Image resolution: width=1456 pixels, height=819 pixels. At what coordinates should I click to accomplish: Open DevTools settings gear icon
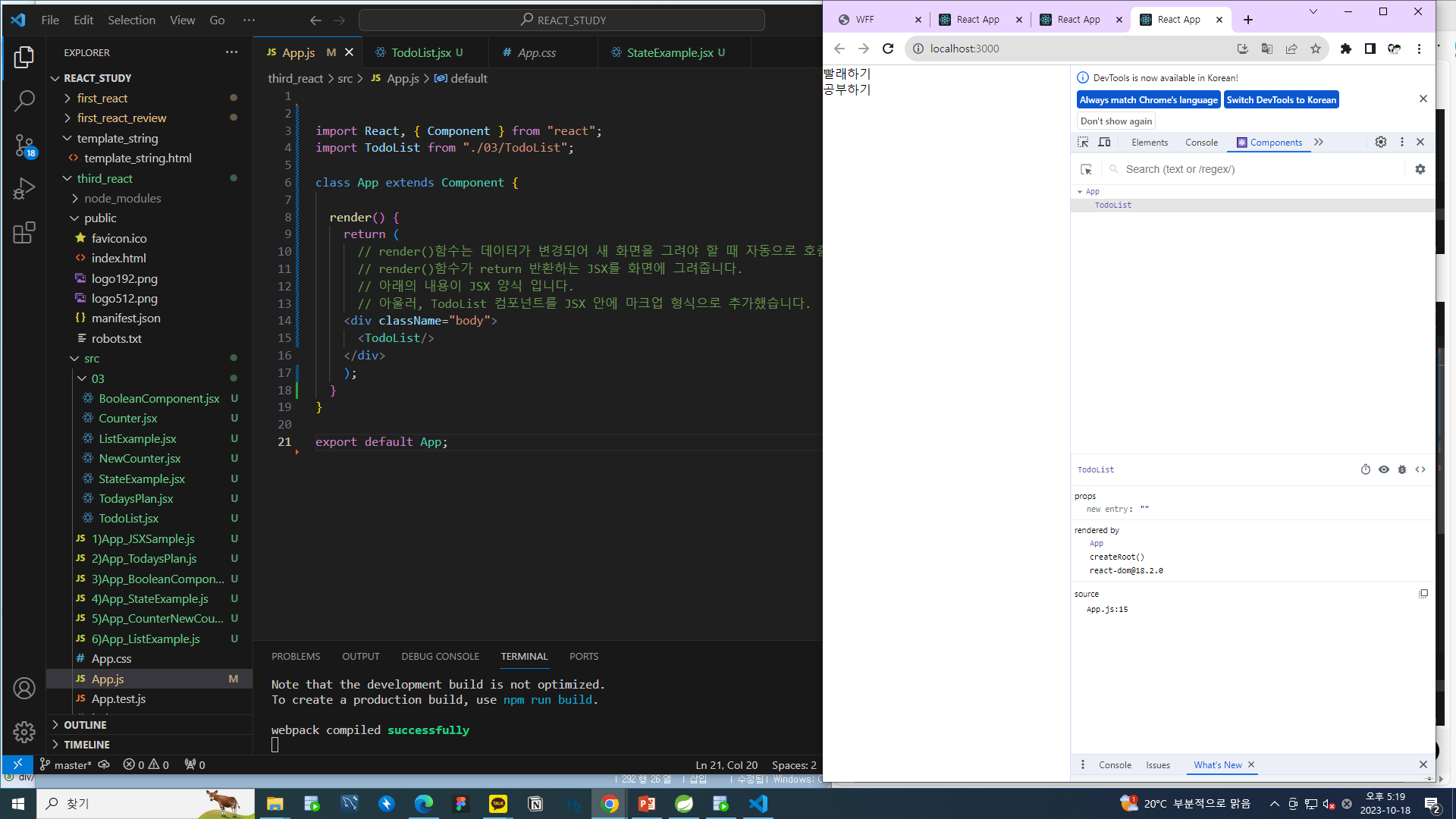[x=1381, y=142]
